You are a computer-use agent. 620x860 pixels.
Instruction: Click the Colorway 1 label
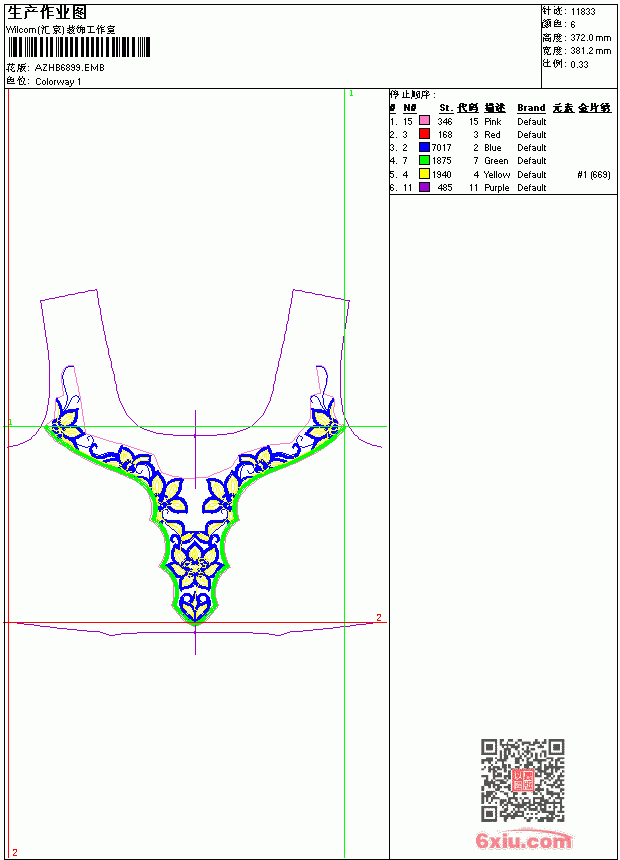[x=58, y=82]
